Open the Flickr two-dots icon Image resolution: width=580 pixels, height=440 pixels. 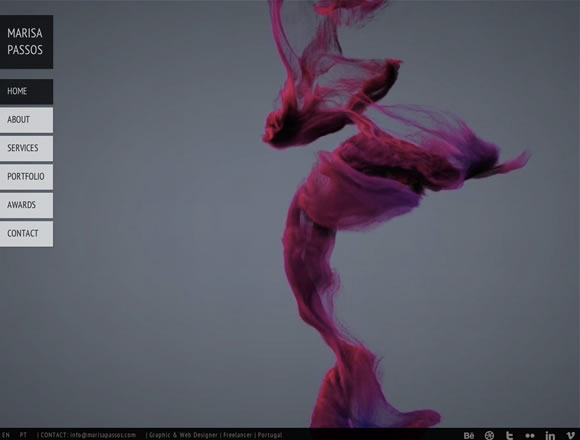click(x=530, y=436)
